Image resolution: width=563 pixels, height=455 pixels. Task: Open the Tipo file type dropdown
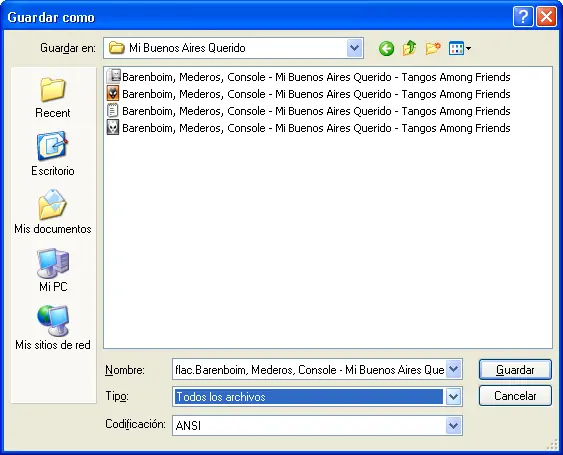point(453,397)
